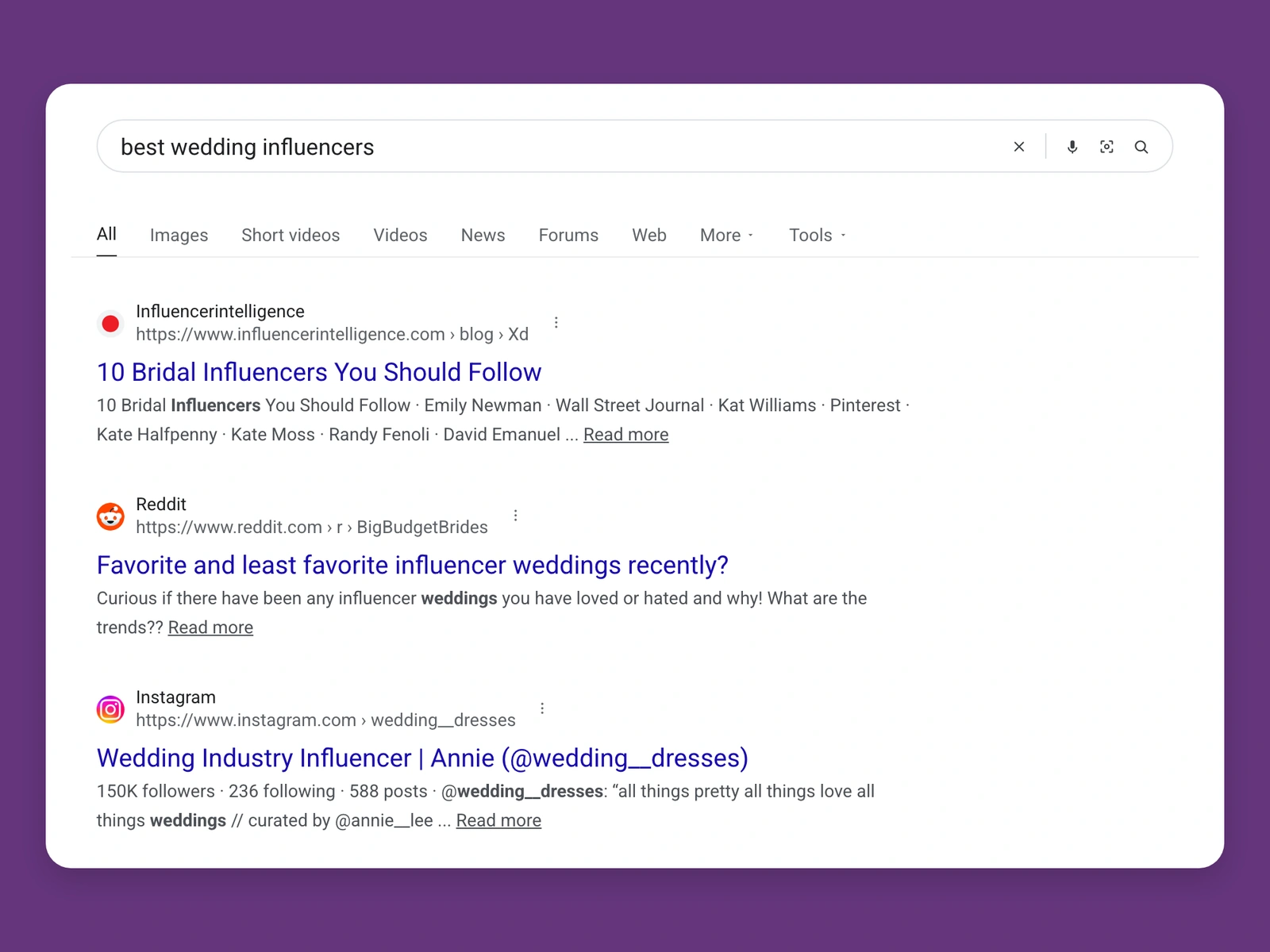Open 10 Bridal Influencers You Should Follow link
Screen dimensions: 1270x952
319,372
